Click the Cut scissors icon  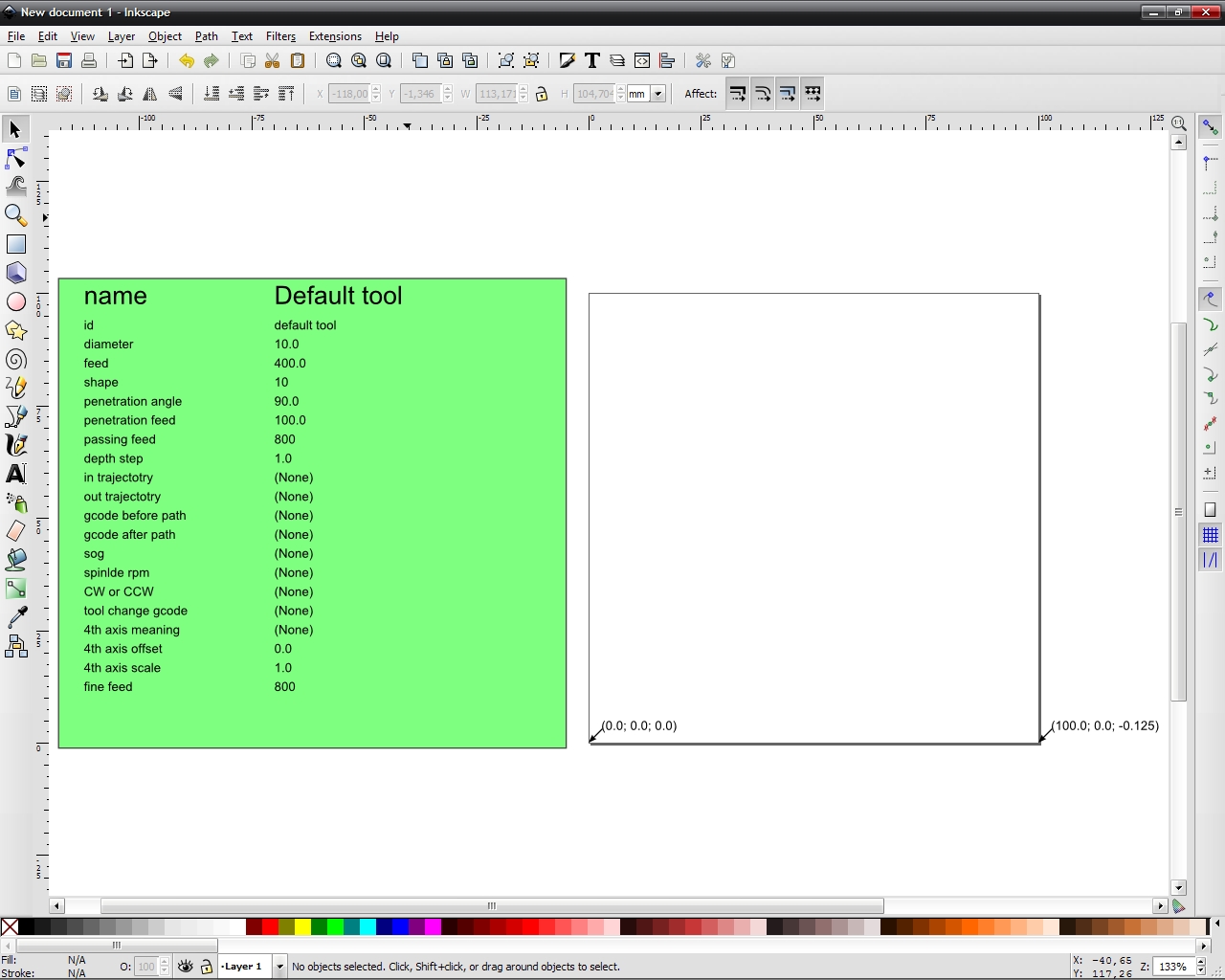pyautogui.click(x=273, y=60)
